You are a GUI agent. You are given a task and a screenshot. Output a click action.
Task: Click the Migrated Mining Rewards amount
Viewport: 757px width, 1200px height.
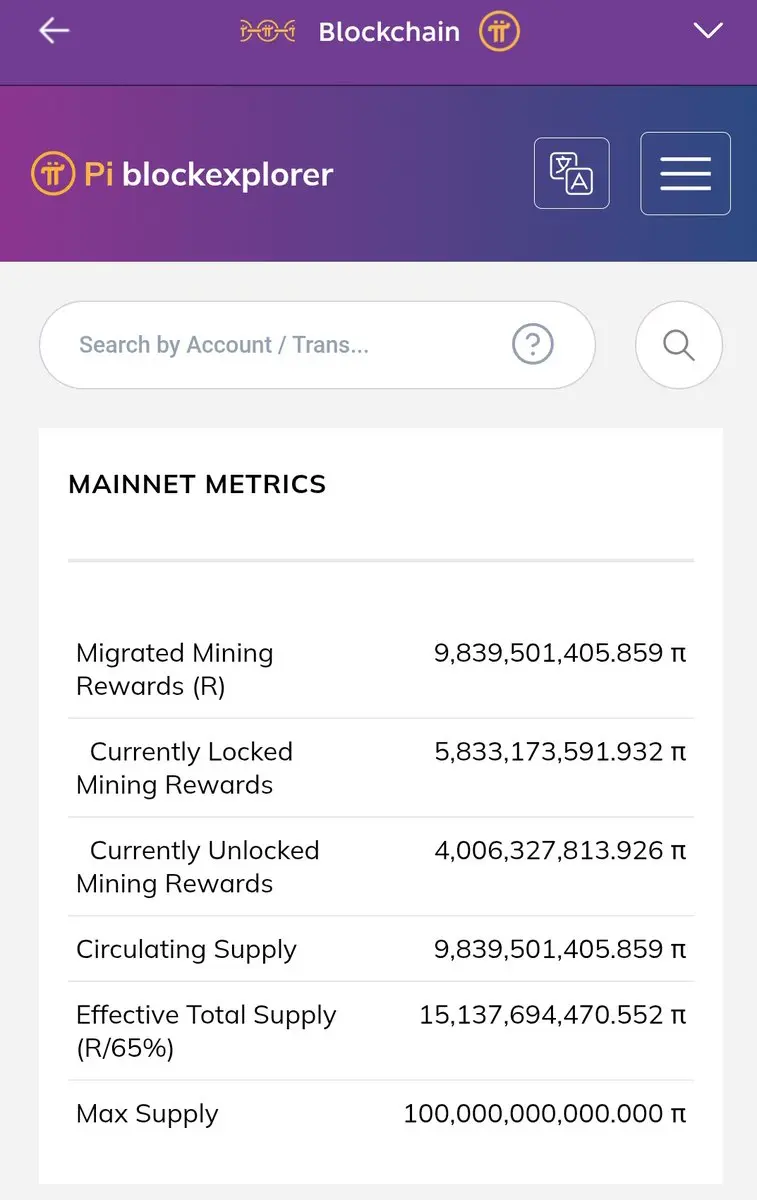tap(559, 653)
